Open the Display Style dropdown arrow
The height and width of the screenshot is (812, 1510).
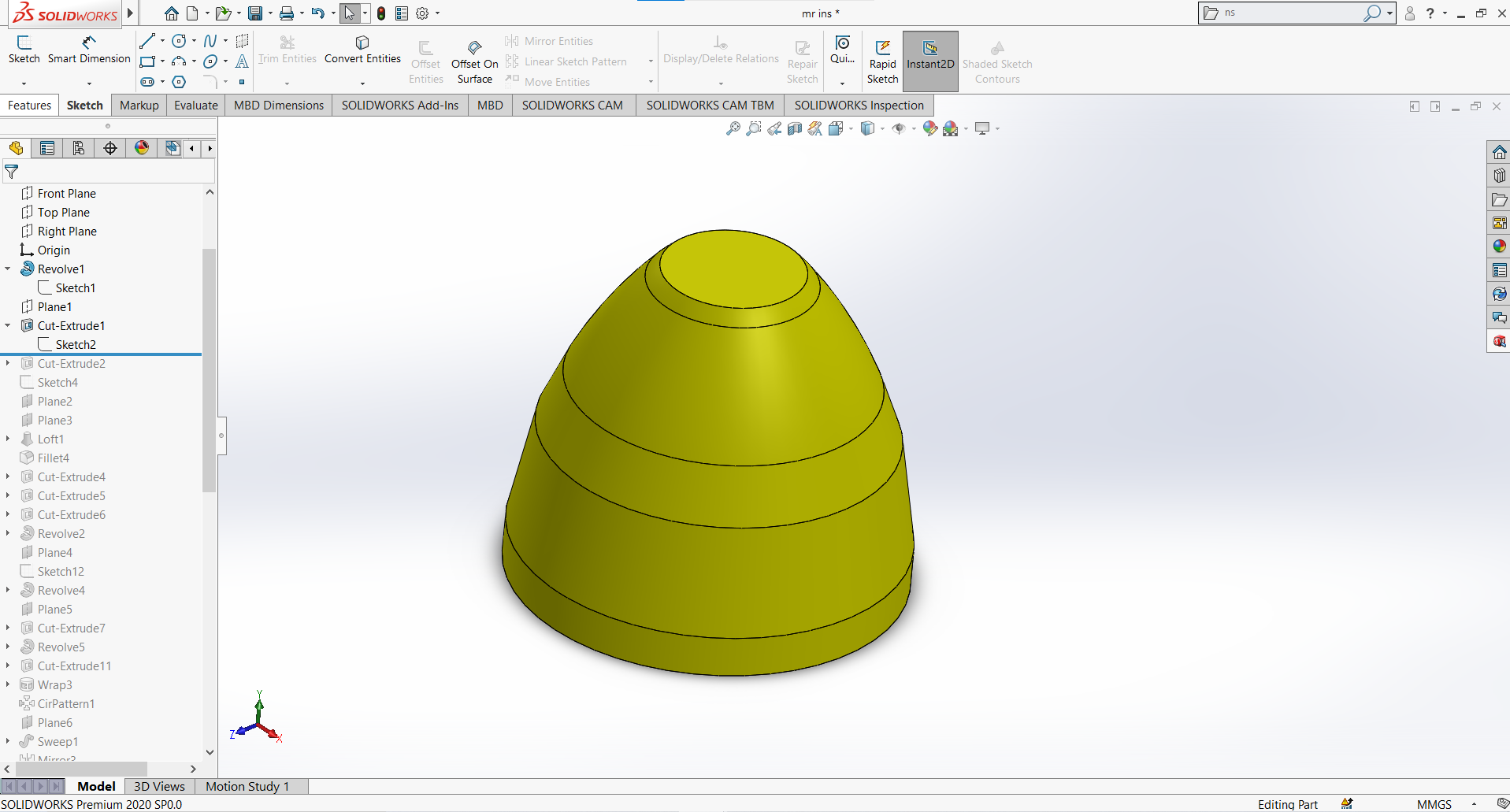tap(882, 128)
